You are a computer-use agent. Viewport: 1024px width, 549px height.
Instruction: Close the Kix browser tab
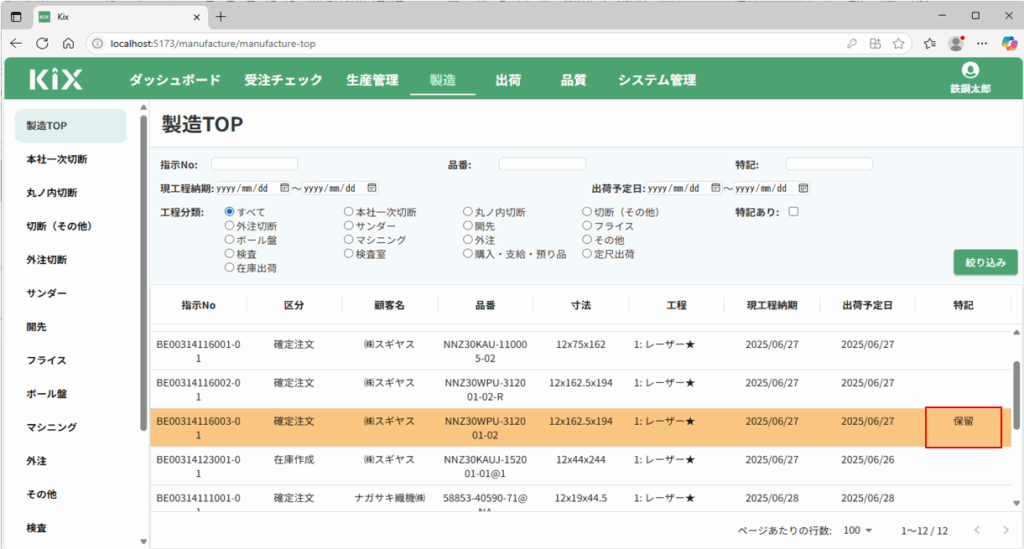[197, 17]
